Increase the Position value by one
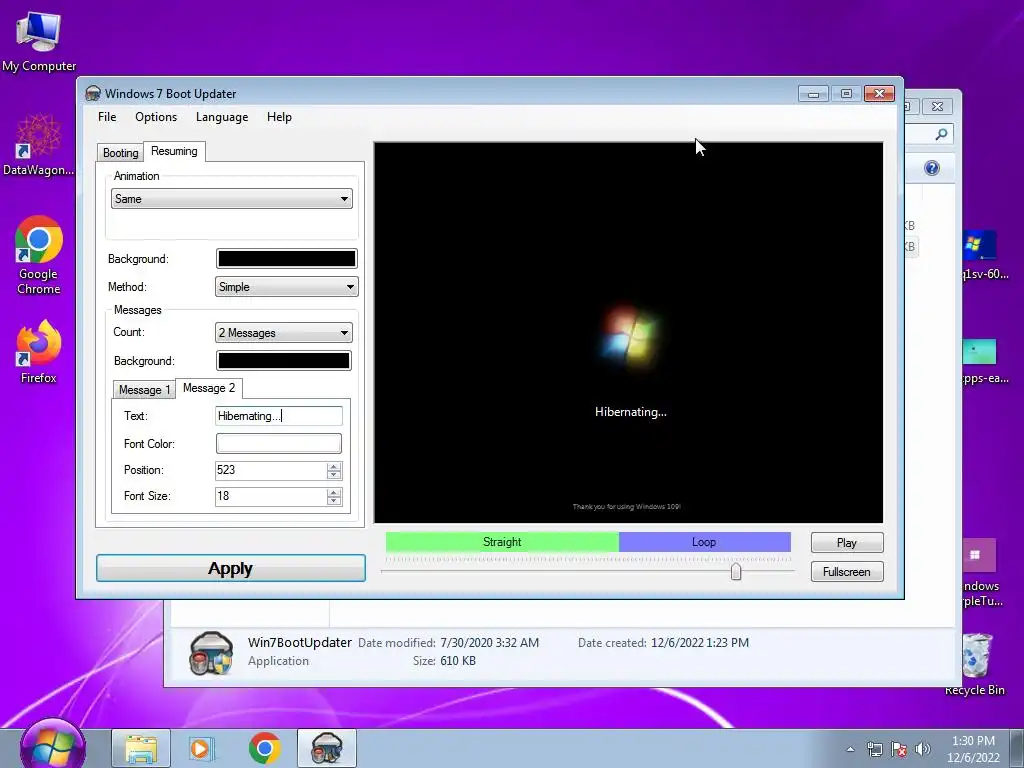 334,466
